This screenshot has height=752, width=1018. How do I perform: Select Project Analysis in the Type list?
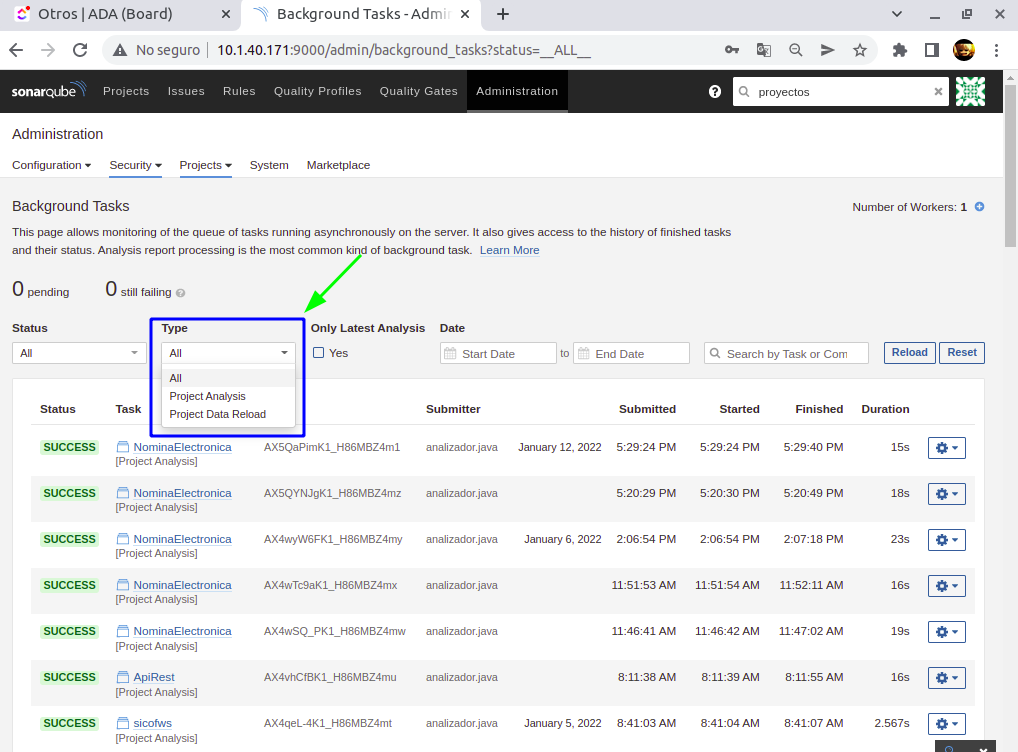coord(207,396)
